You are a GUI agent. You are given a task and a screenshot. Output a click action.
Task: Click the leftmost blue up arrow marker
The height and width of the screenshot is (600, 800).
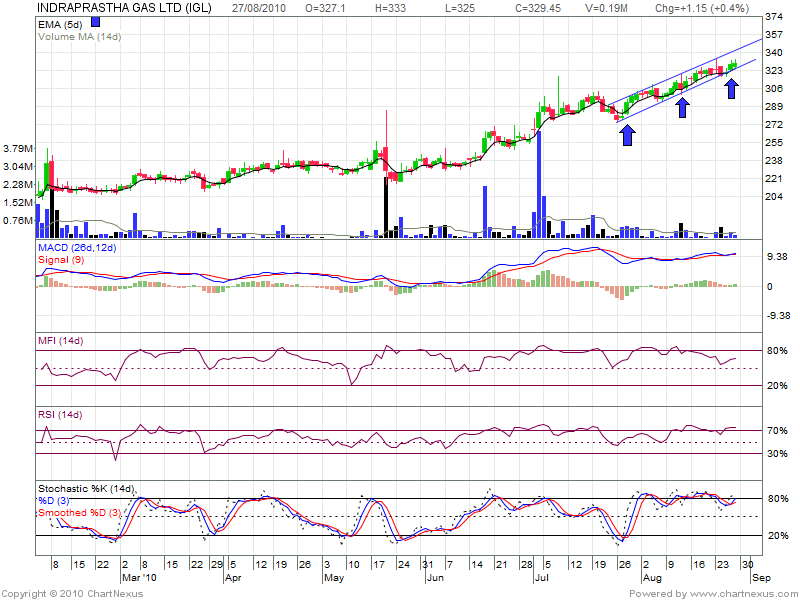click(x=627, y=134)
